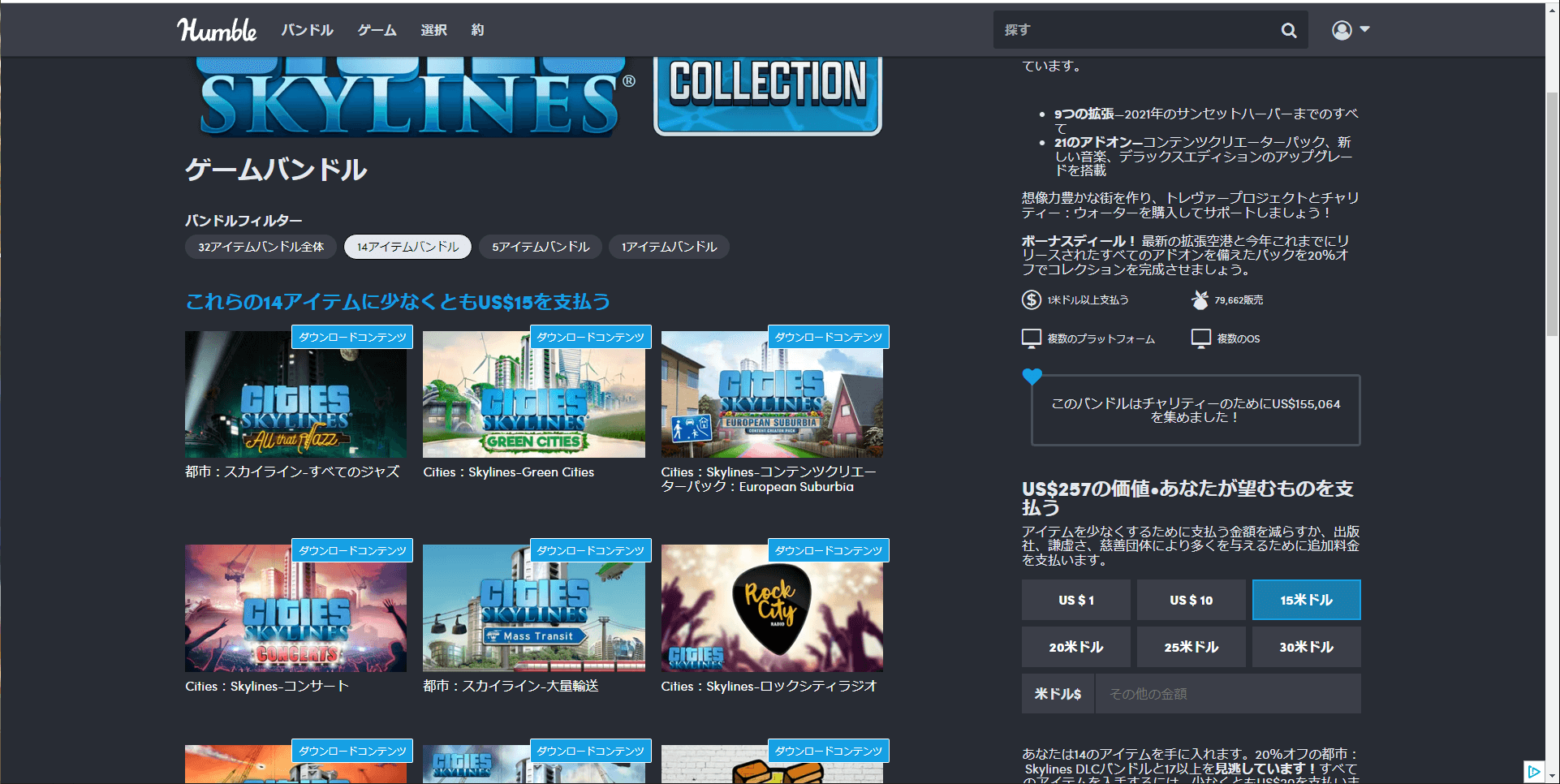Screen dimensions: 1560x784
Task: Choose the US $ 1 amount
Action: tap(1075, 600)
